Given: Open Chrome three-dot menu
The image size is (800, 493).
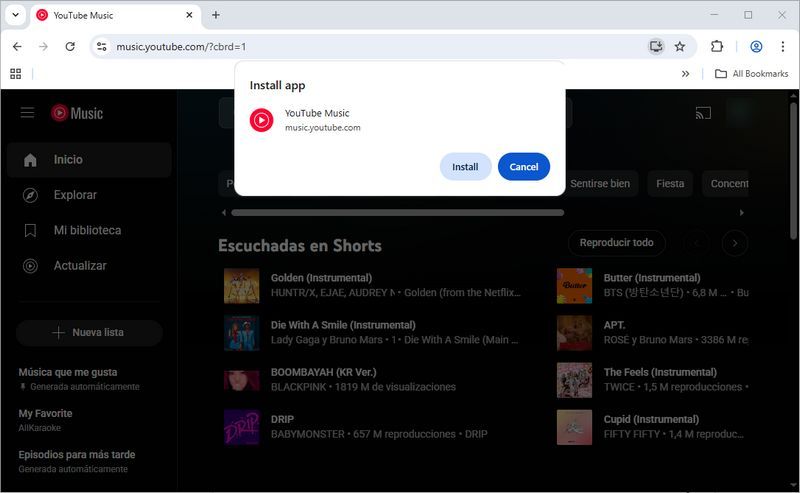Looking at the screenshot, I should [x=783, y=46].
